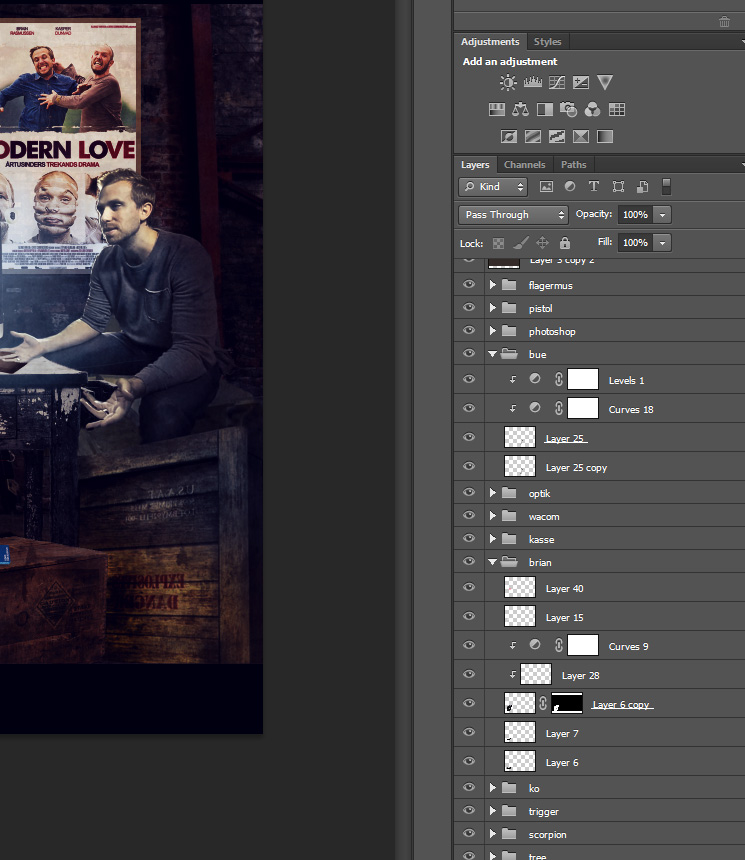Select the Layer 7 row
This screenshot has width=745, height=860.
click(x=599, y=732)
